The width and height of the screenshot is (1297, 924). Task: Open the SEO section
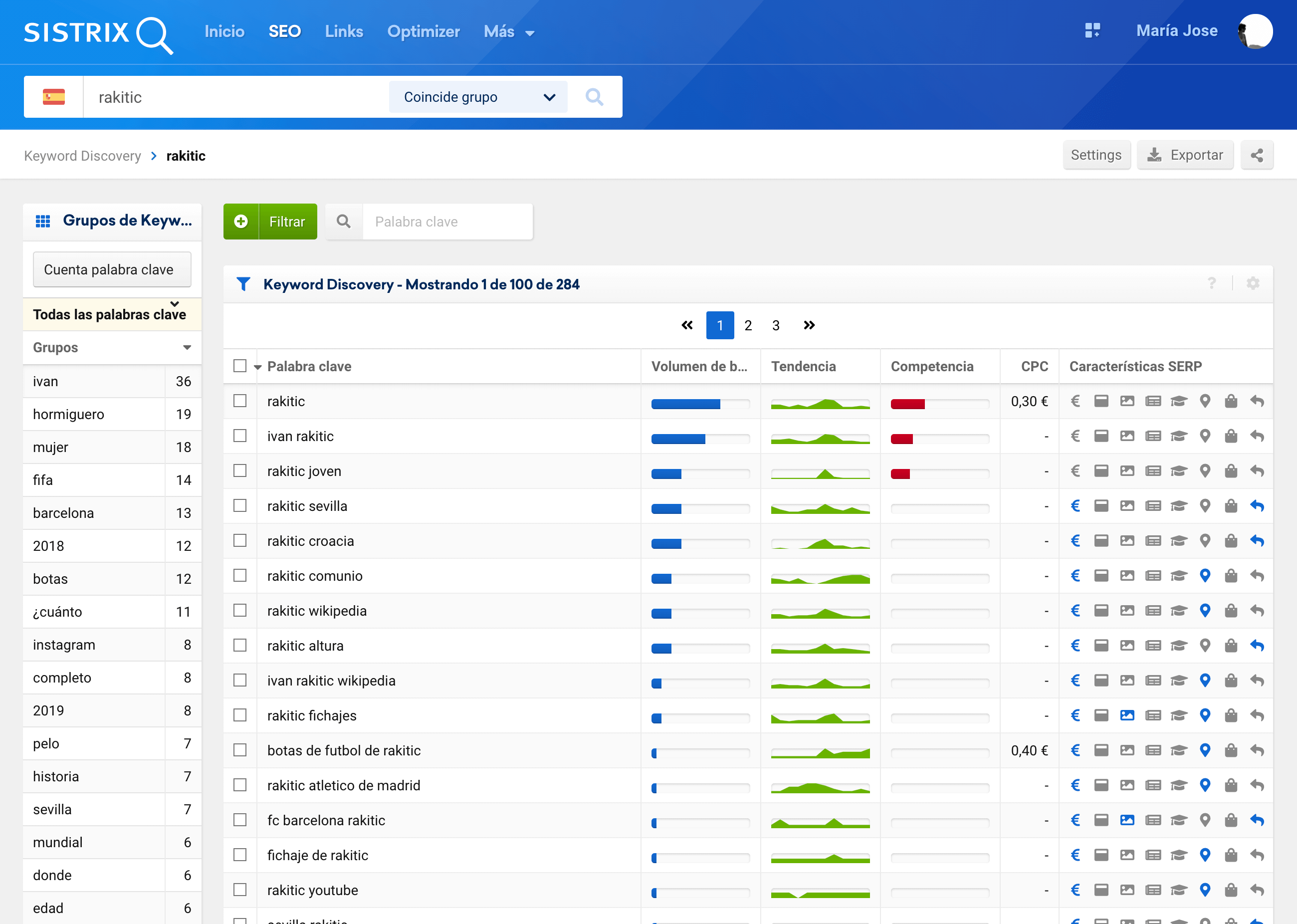(284, 31)
